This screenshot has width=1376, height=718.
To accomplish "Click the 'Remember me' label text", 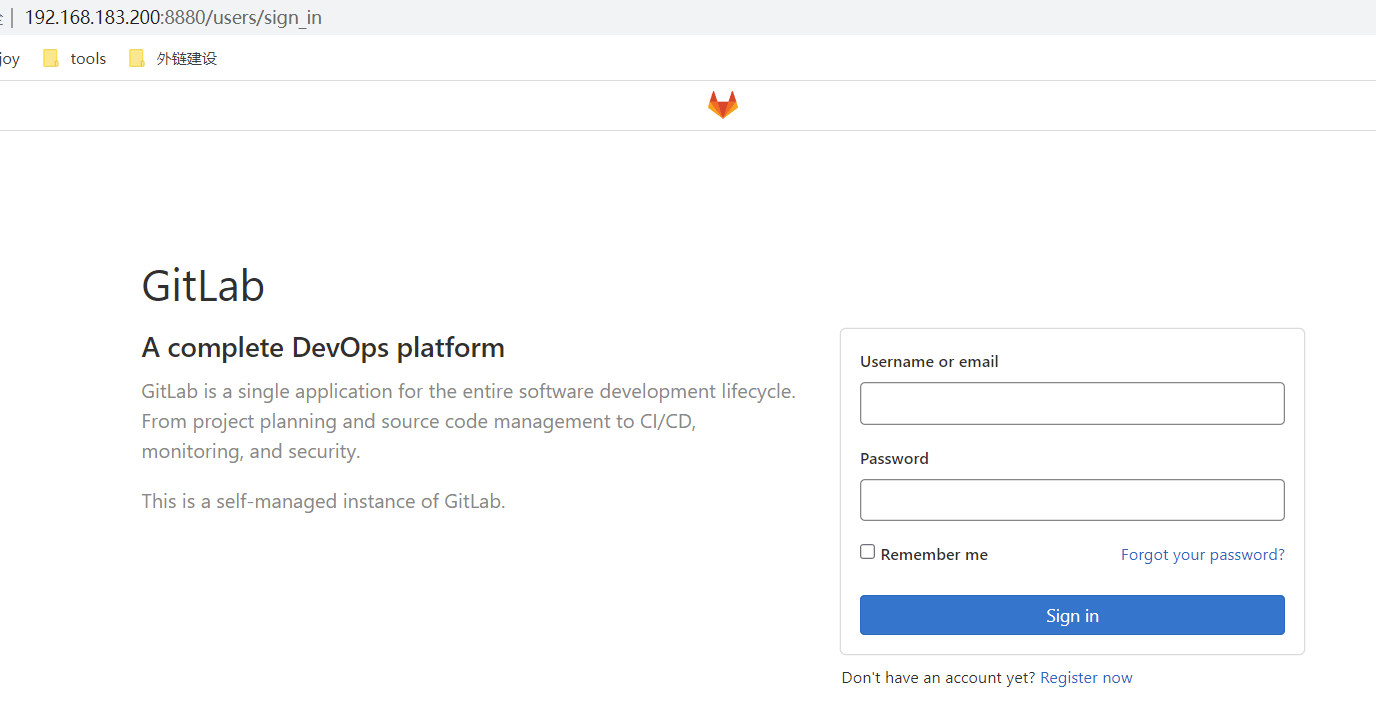I will [x=934, y=554].
